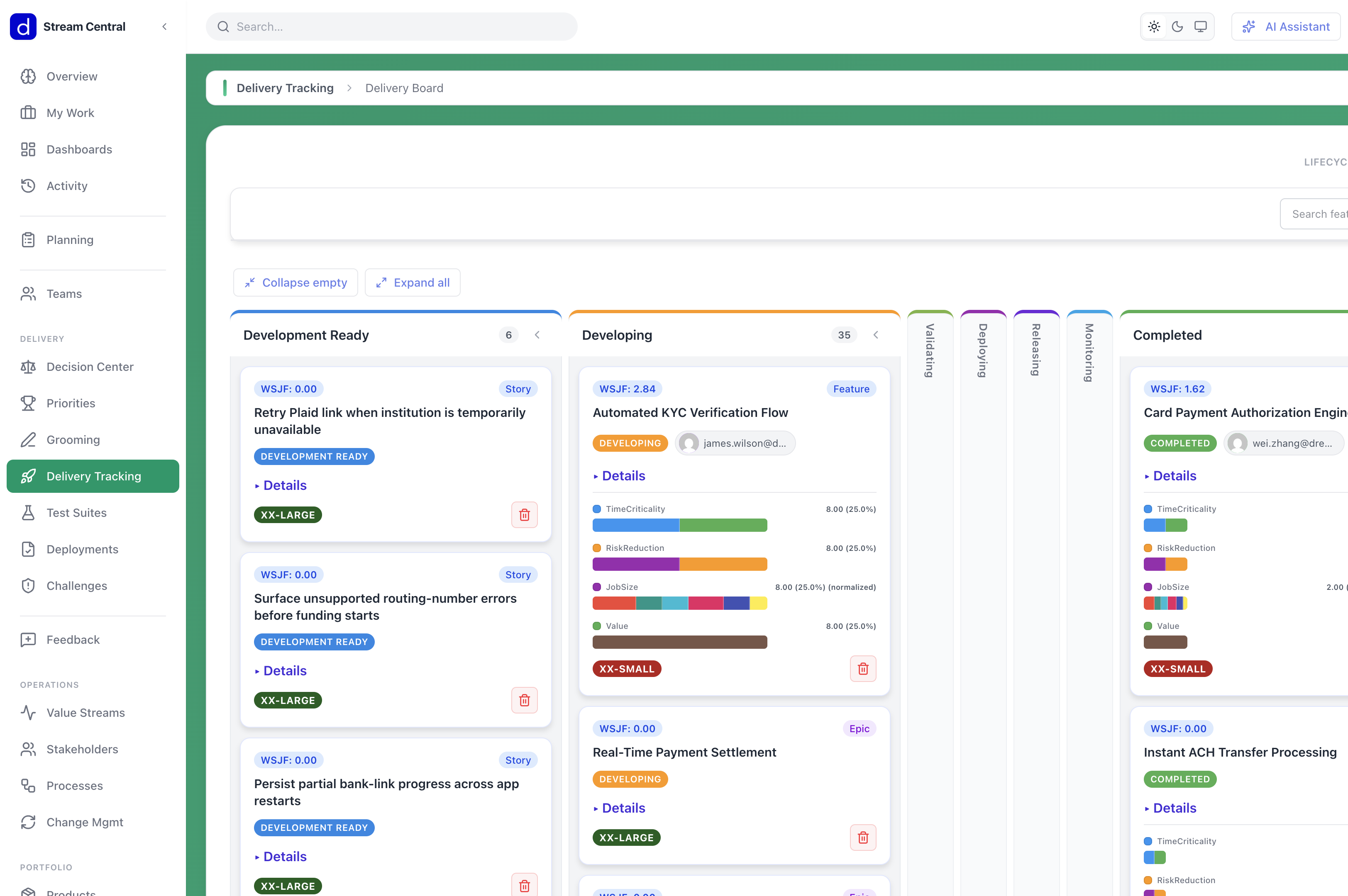Delete the Automated KYC Verification feature

pyautogui.click(x=863, y=669)
